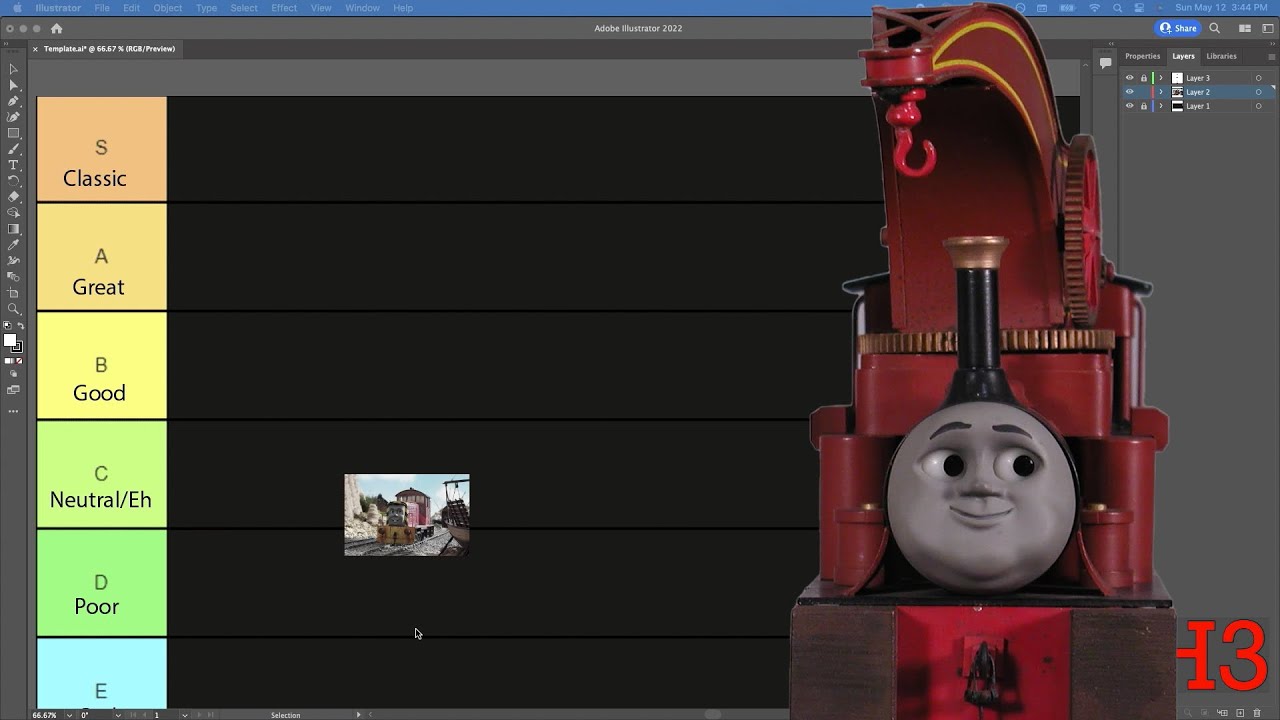The width and height of the screenshot is (1280, 720).
Task: Click the Share button
Action: pyautogui.click(x=1178, y=29)
